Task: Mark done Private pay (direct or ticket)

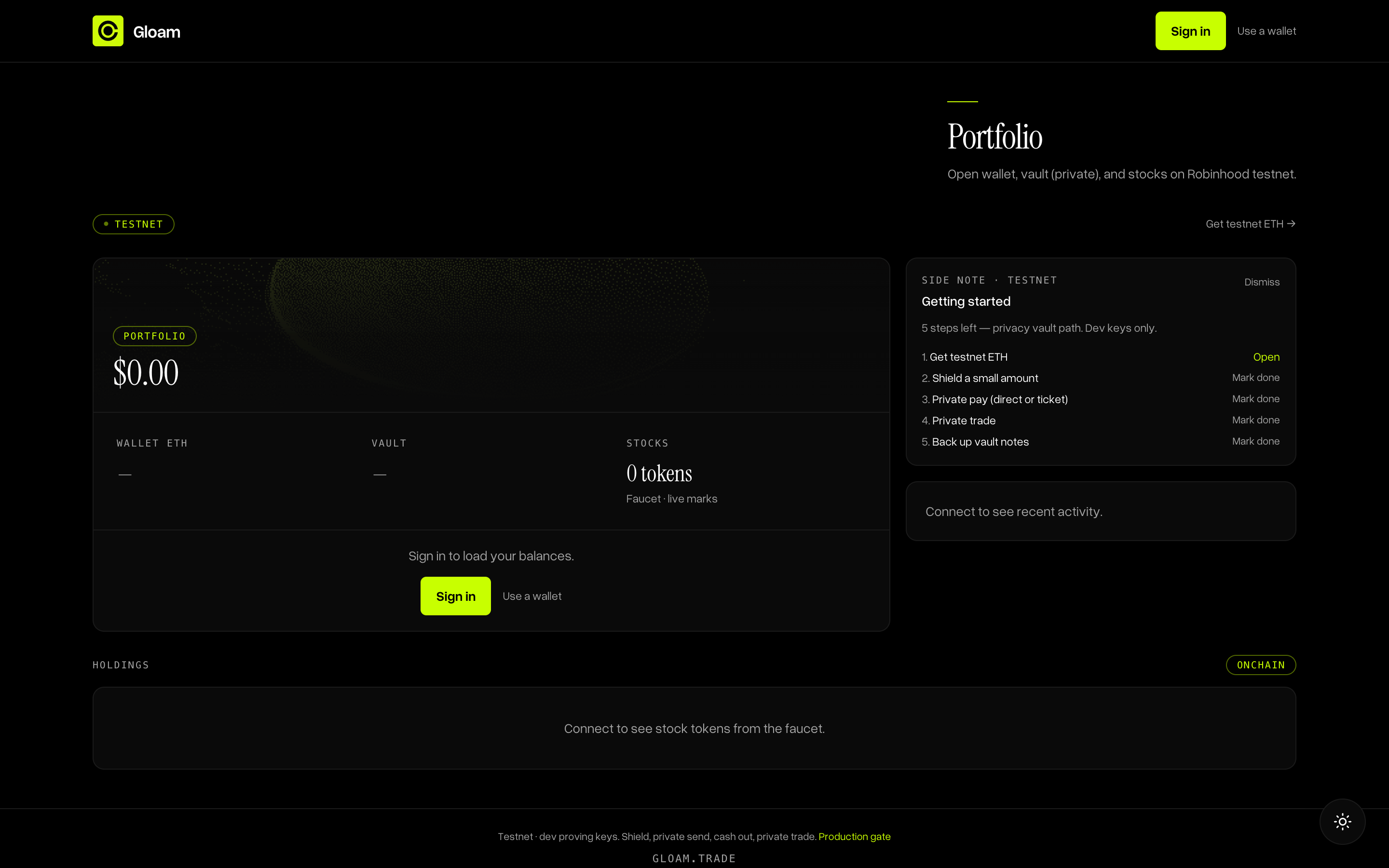Action: click(1255, 399)
